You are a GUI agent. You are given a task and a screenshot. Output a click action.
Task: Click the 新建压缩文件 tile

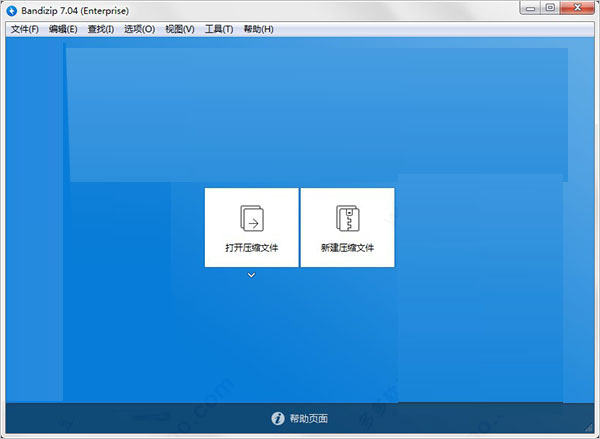pos(347,227)
